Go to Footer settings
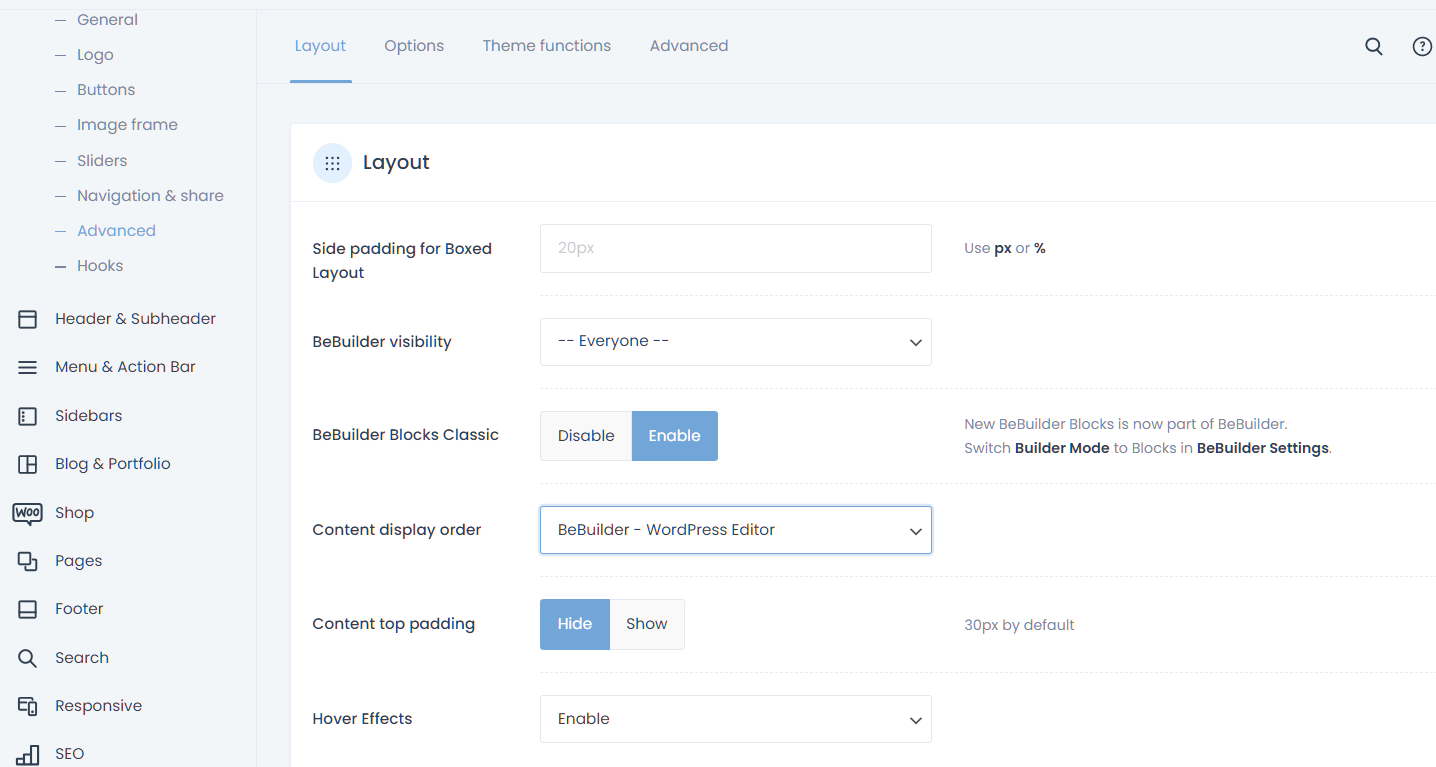The image size is (1436, 767). point(79,609)
